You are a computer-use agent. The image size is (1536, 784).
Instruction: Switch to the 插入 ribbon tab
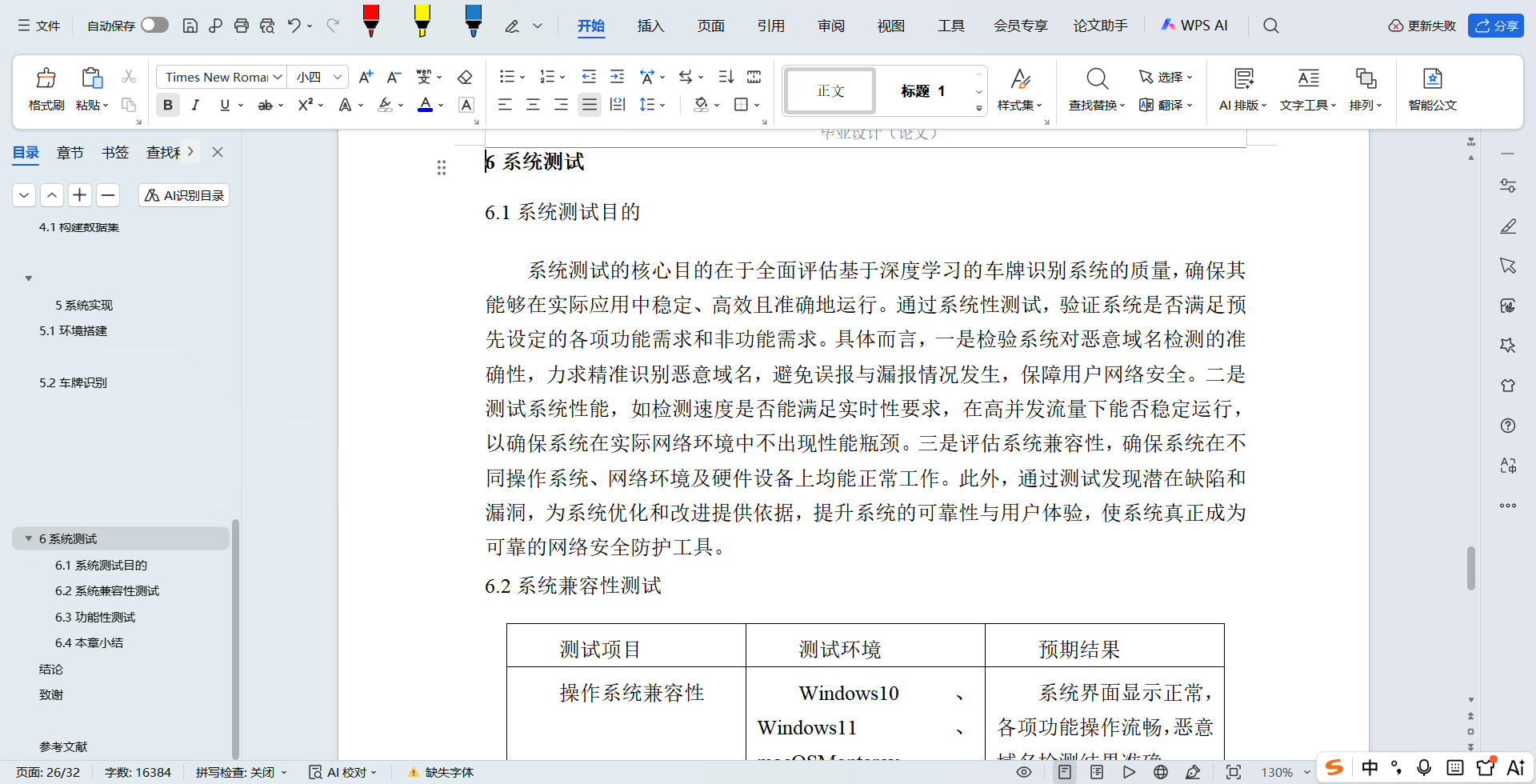(650, 26)
